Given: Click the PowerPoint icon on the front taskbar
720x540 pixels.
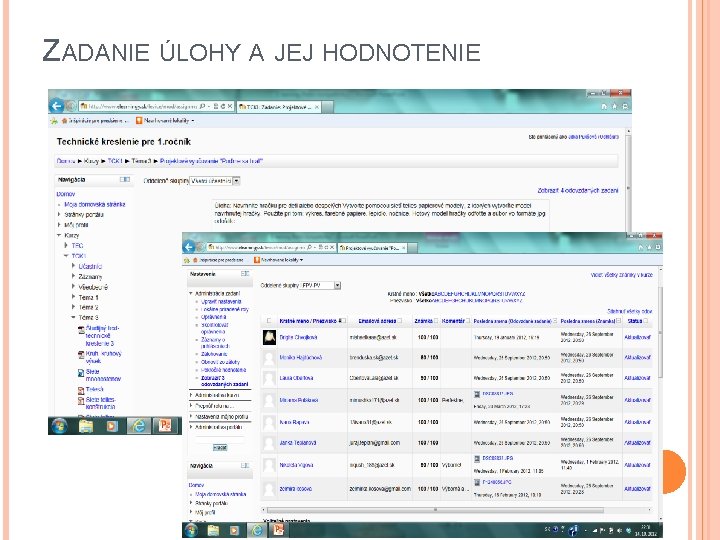Looking at the screenshot, I should 278,530.
